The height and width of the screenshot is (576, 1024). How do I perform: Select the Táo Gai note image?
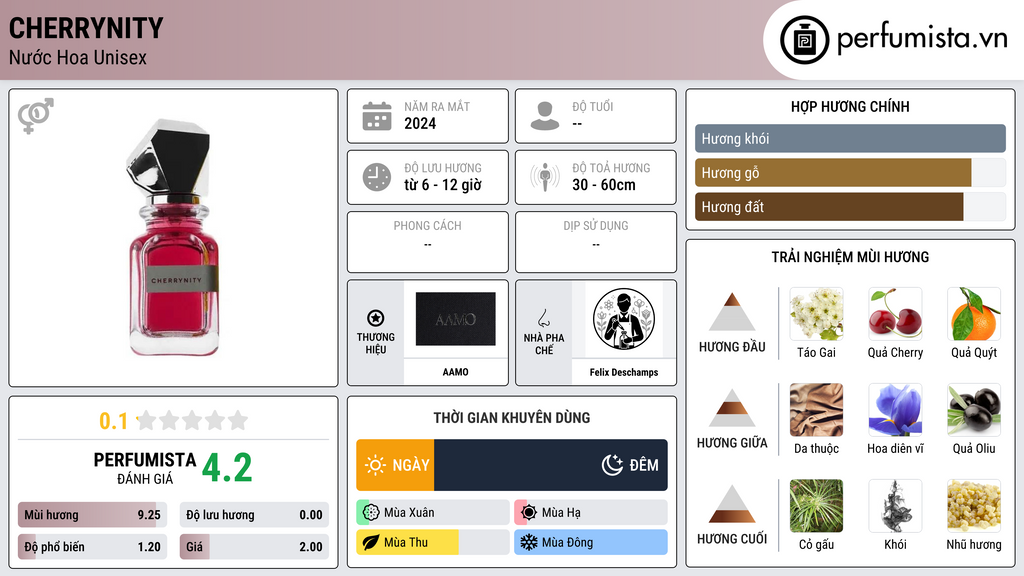(x=816, y=314)
